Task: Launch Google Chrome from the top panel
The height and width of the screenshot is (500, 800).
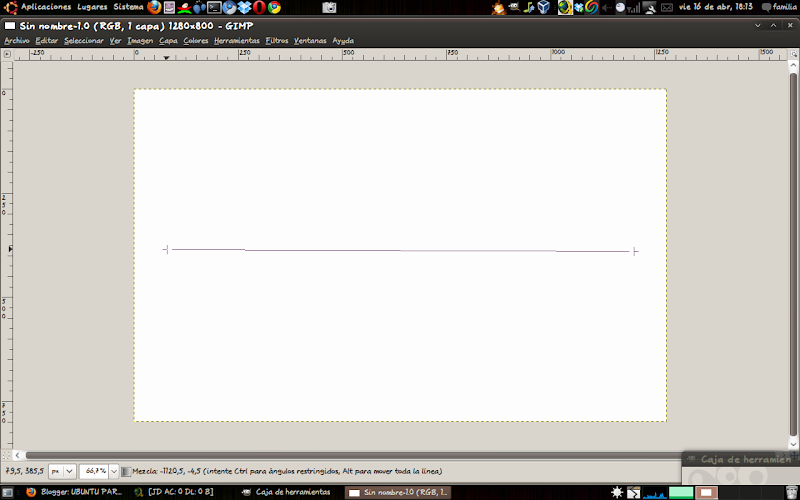Action: 274,7
